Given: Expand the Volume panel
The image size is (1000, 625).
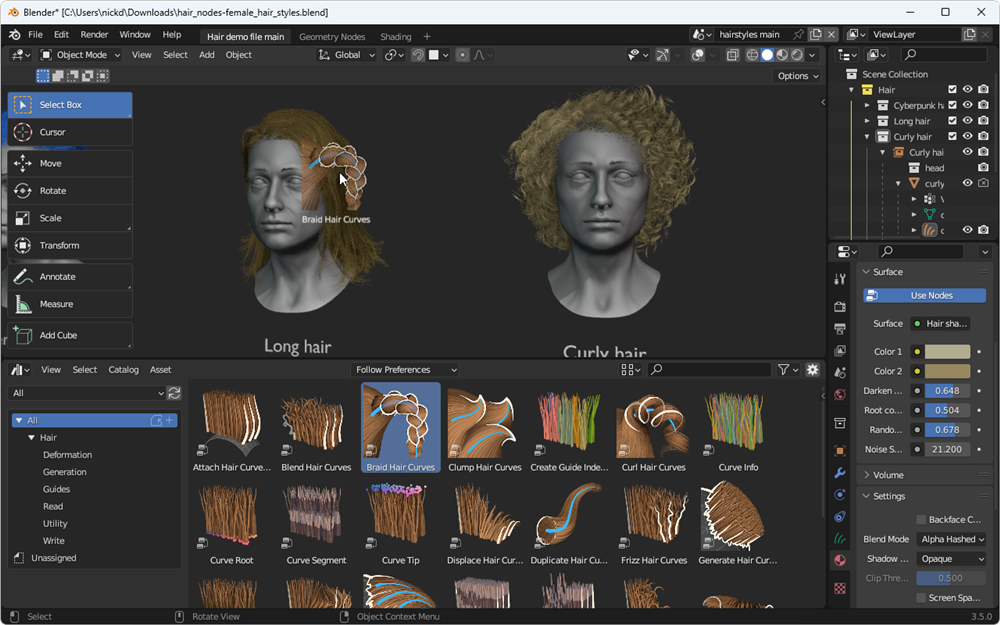Looking at the screenshot, I should tap(888, 475).
